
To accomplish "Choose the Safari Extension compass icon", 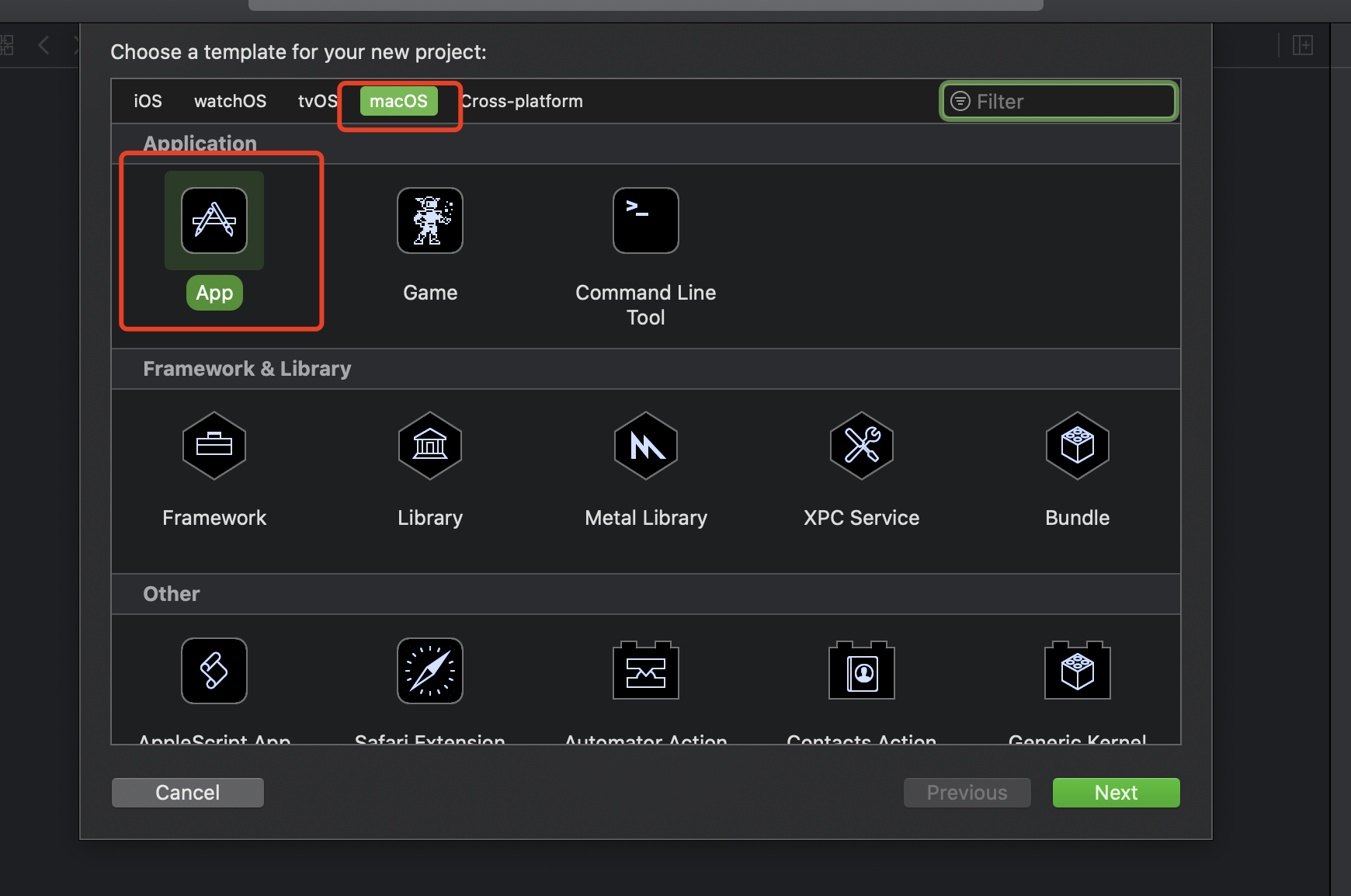I will [x=430, y=671].
